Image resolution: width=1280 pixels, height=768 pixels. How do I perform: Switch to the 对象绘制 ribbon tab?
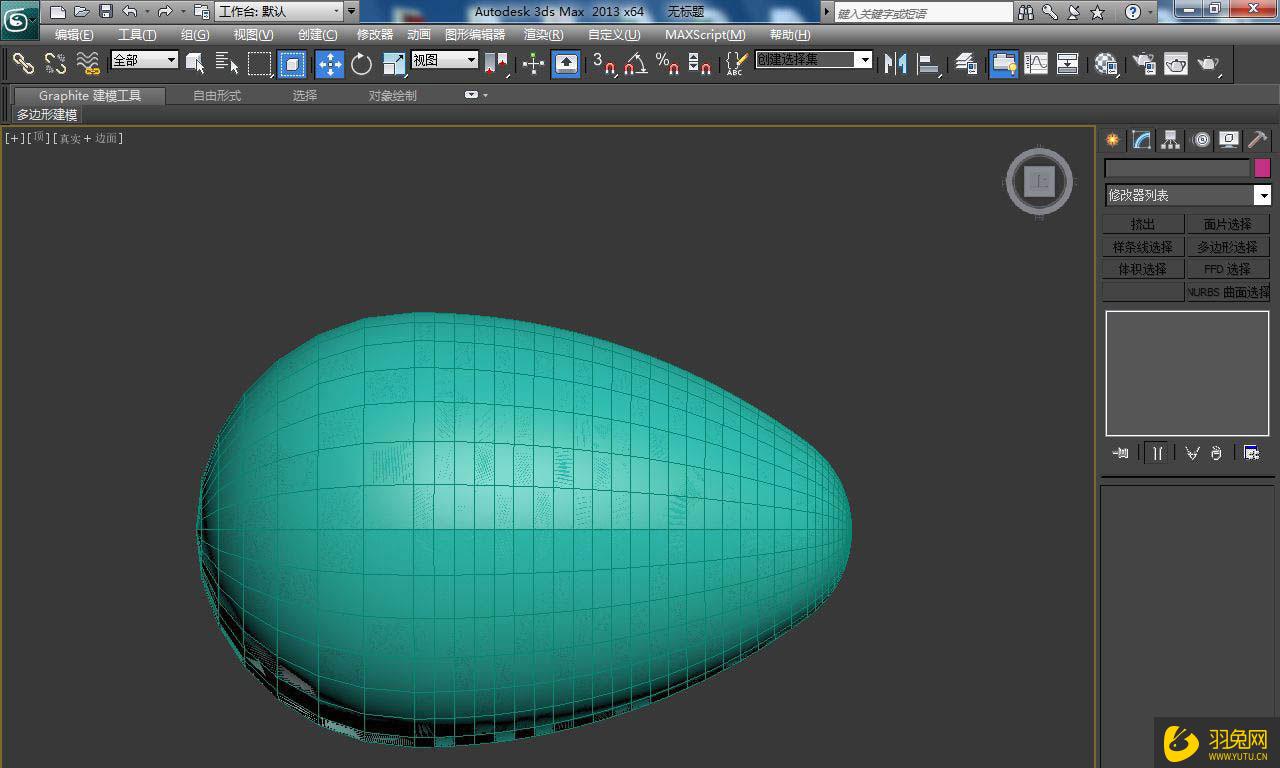pyautogui.click(x=391, y=95)
